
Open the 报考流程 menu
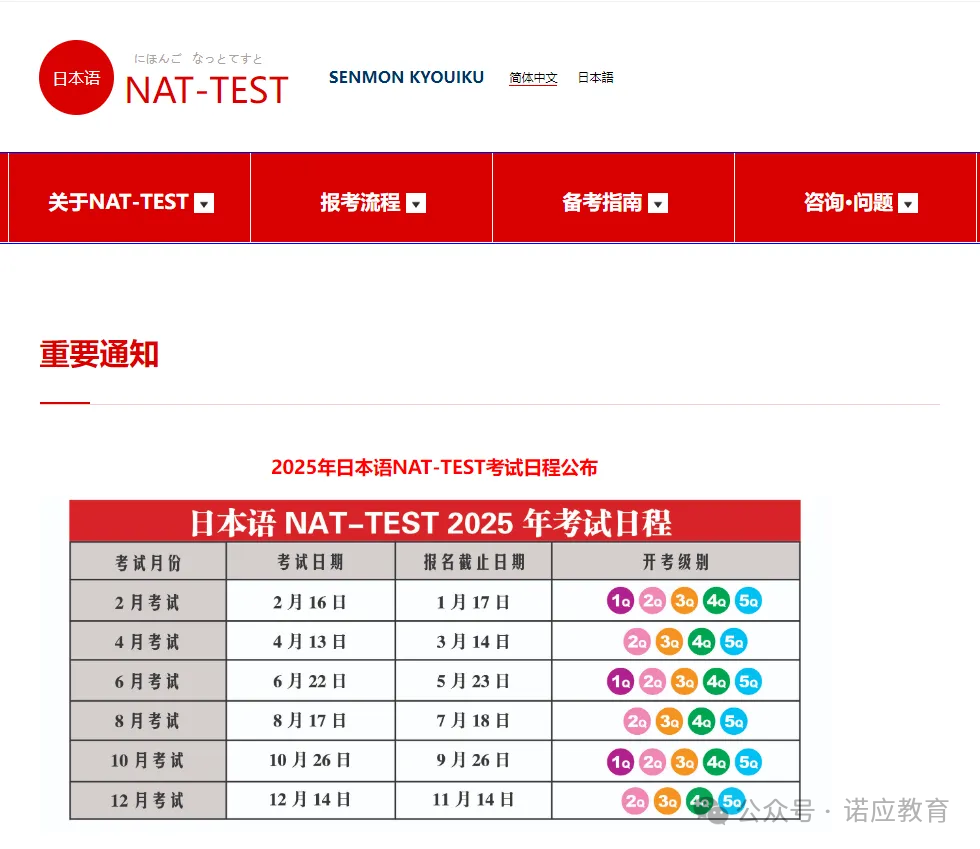click(x=371, y=198)
